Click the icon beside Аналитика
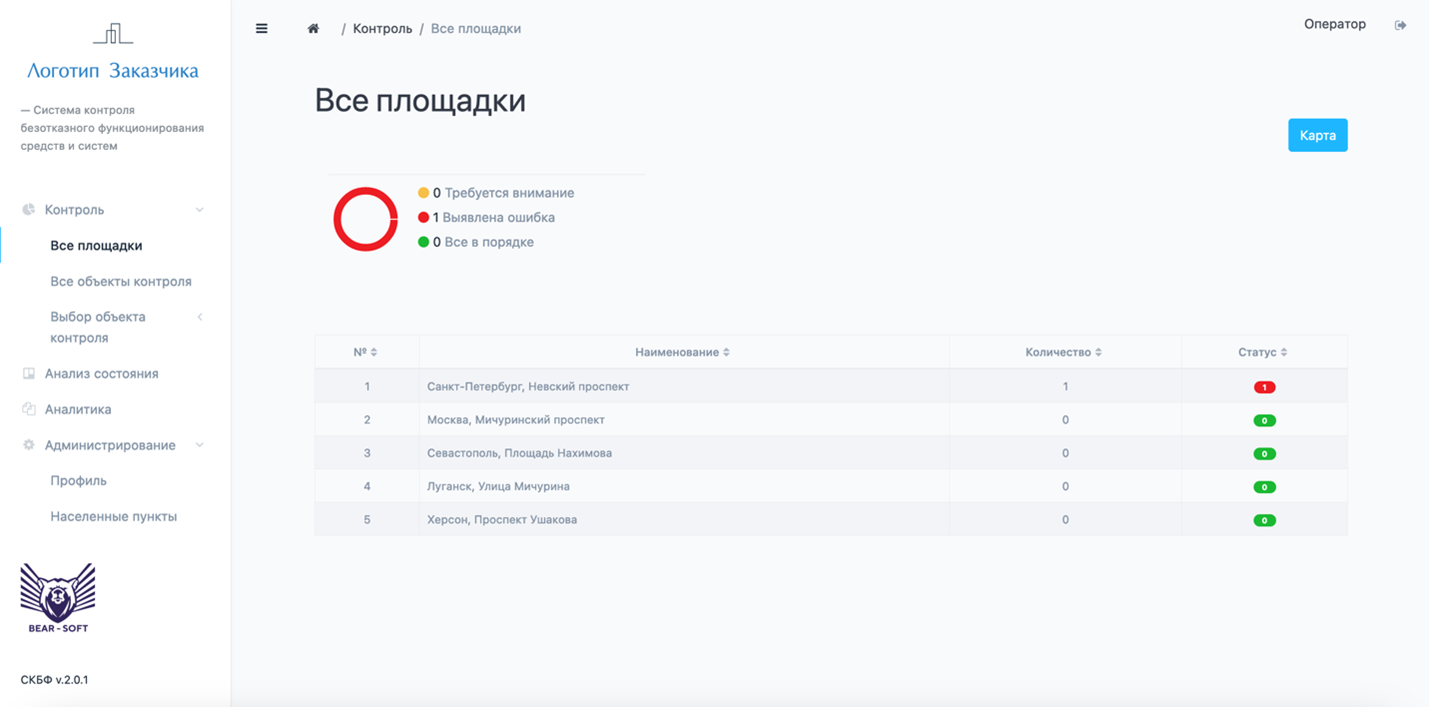The width and height of the screenshot is (1429, 707). click(30, 409)
